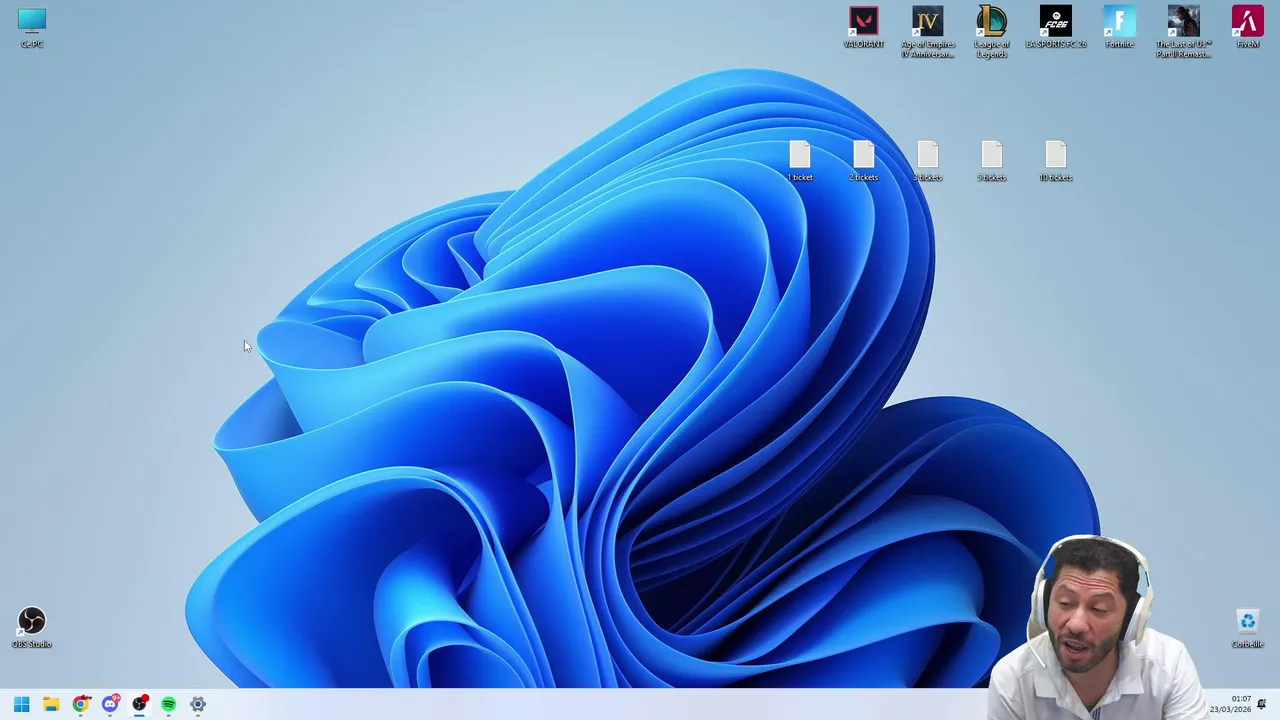Open the Windows Start menu
Image resolution: width=1280 pixels, height=720 pixels.
click(21, 704)
